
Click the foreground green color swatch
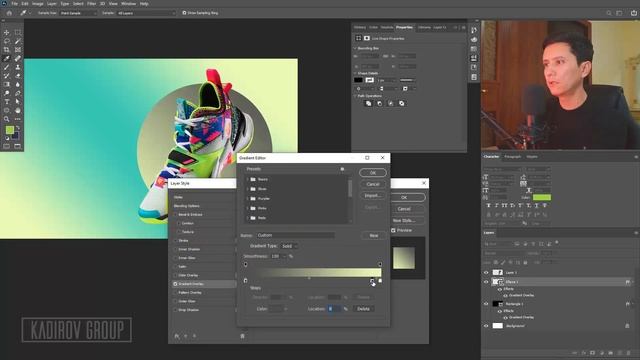(9, 130)
